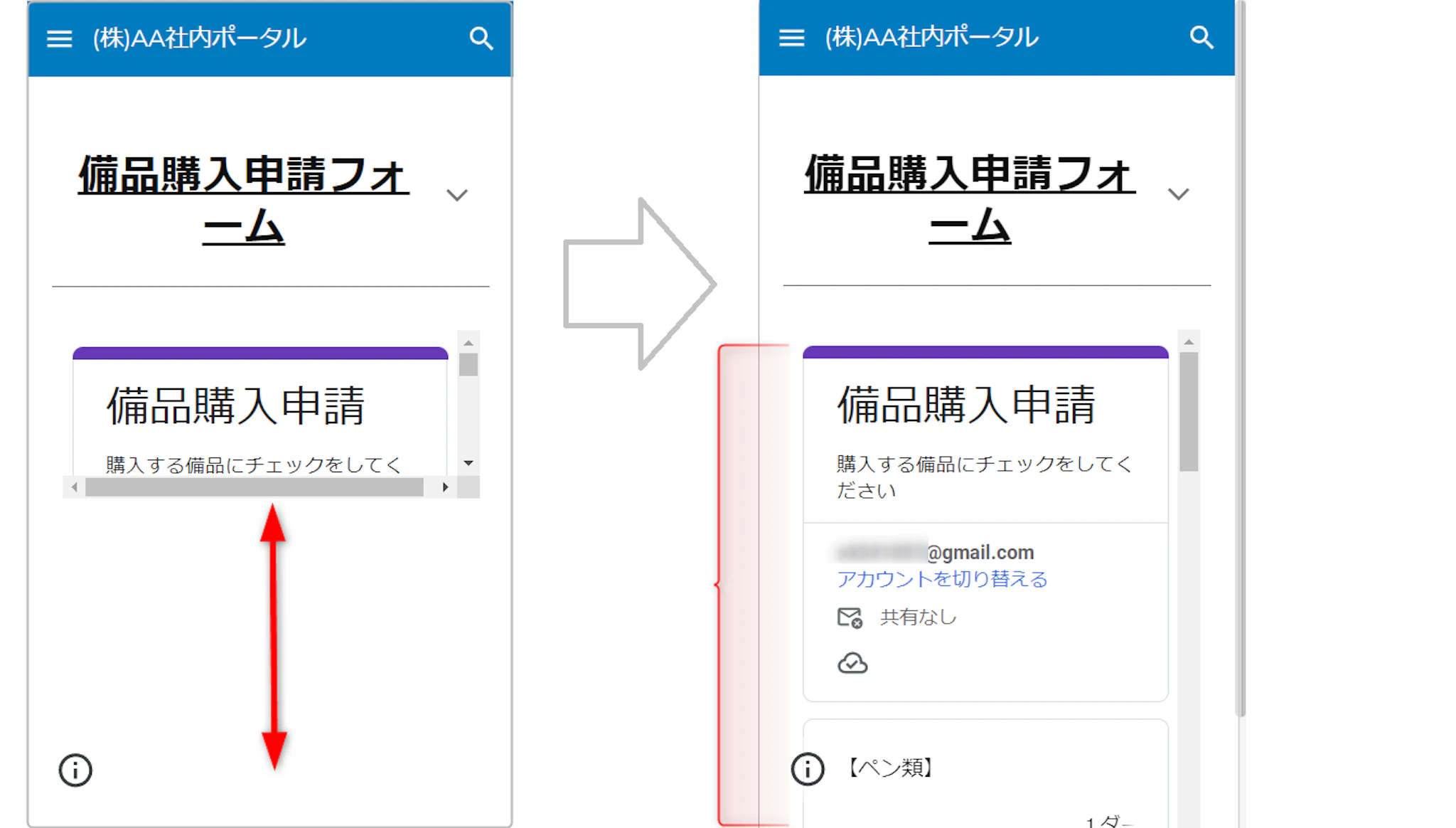Click left arrow of horizontal scrollbar
Image resolution: width=1456 pixels, height=828 pixels.
pos(75,487)
